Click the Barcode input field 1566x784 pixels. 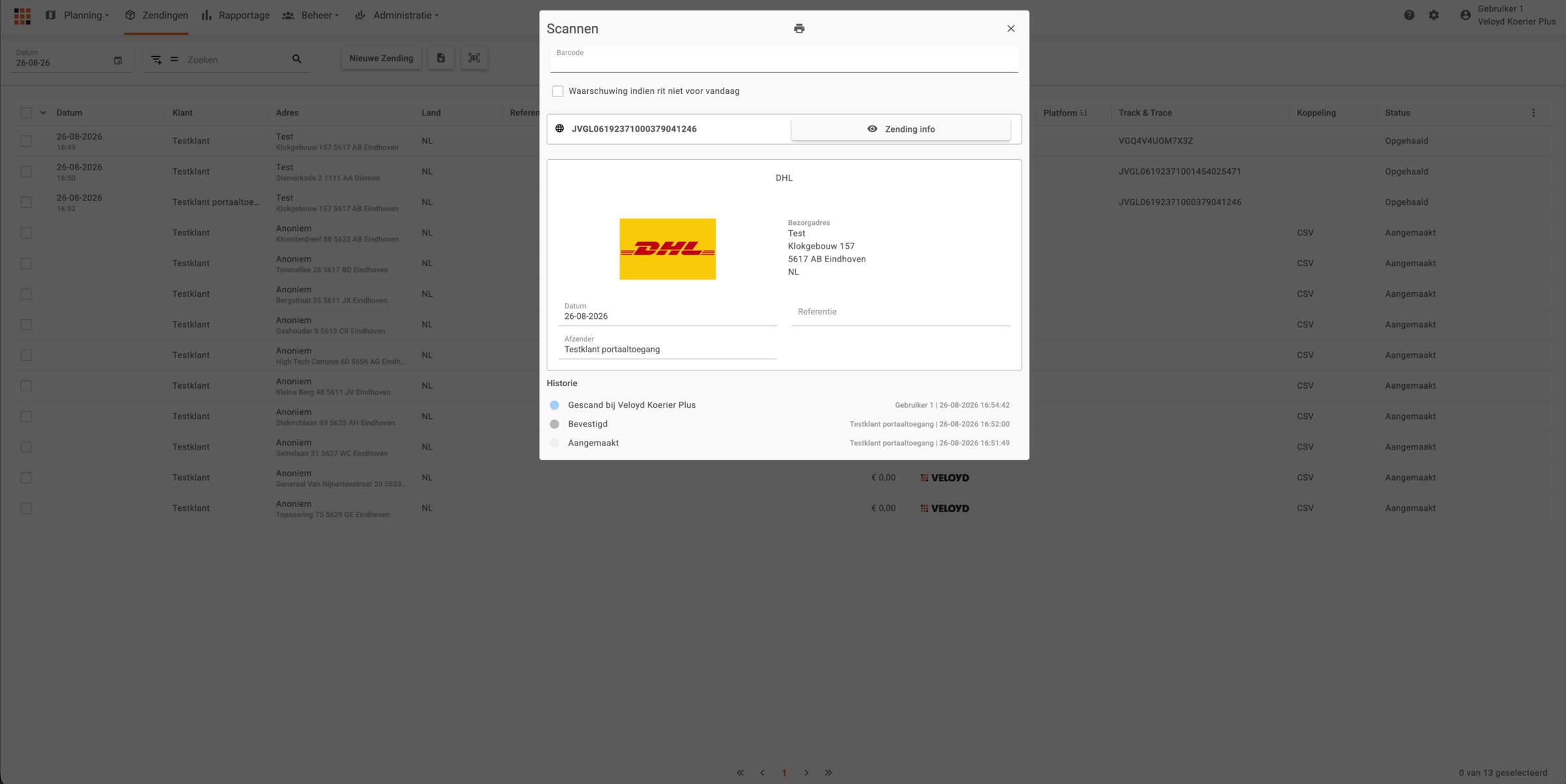coord(784,59)
